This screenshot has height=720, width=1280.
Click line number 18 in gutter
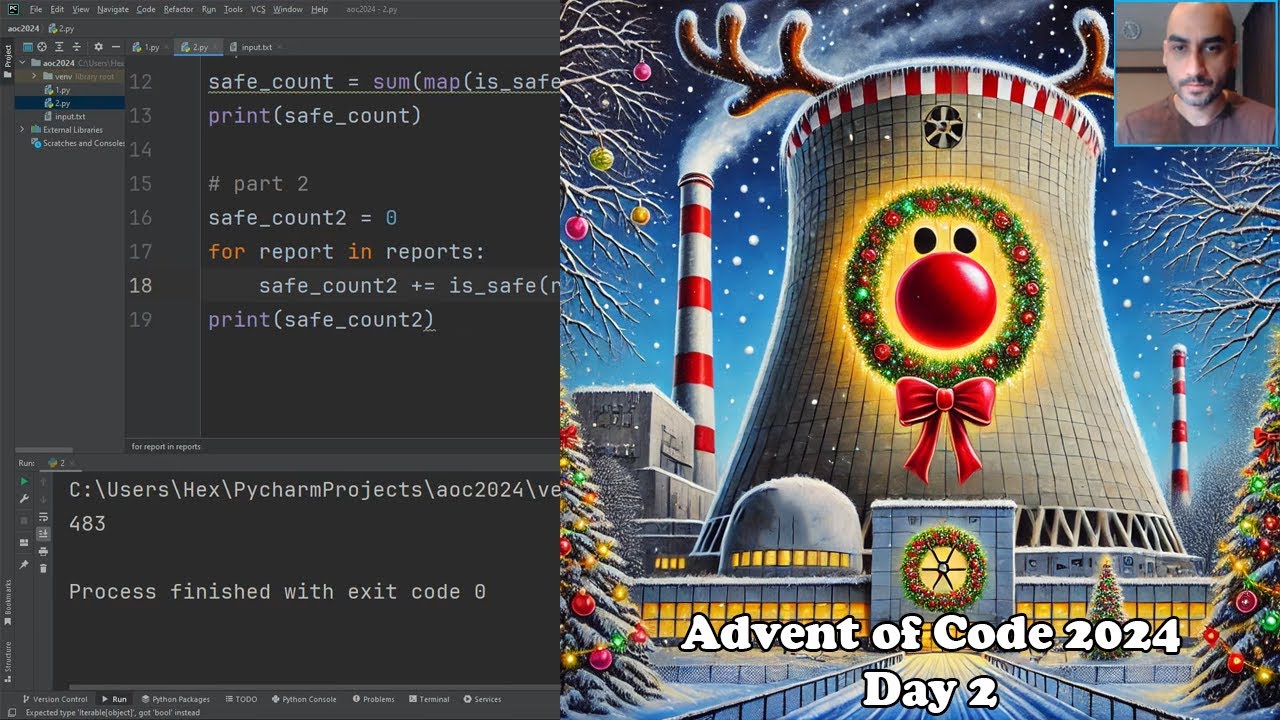click(x=141, y=286)
